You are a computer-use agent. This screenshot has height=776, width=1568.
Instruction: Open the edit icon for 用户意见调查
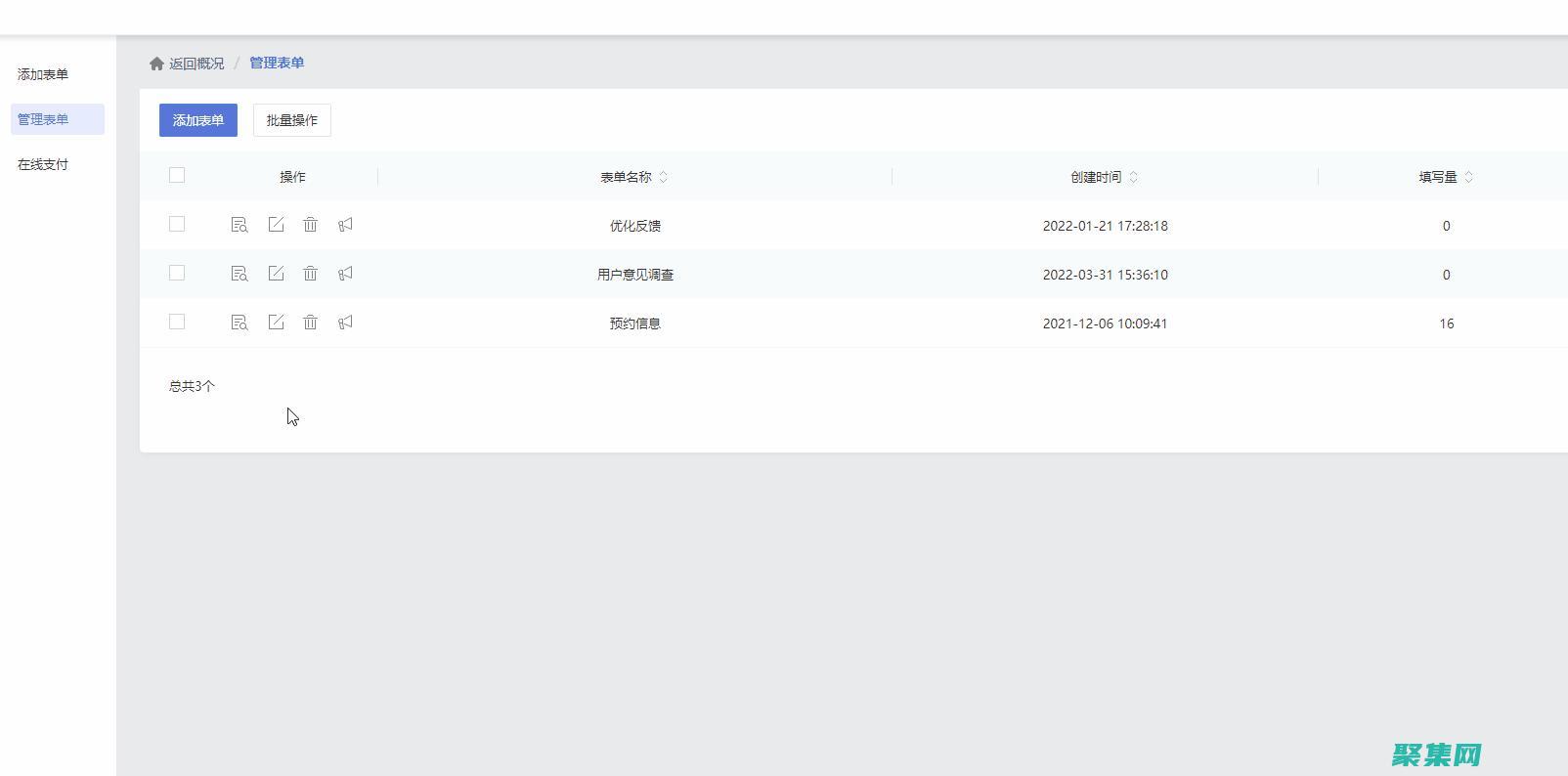click(276, 274)
